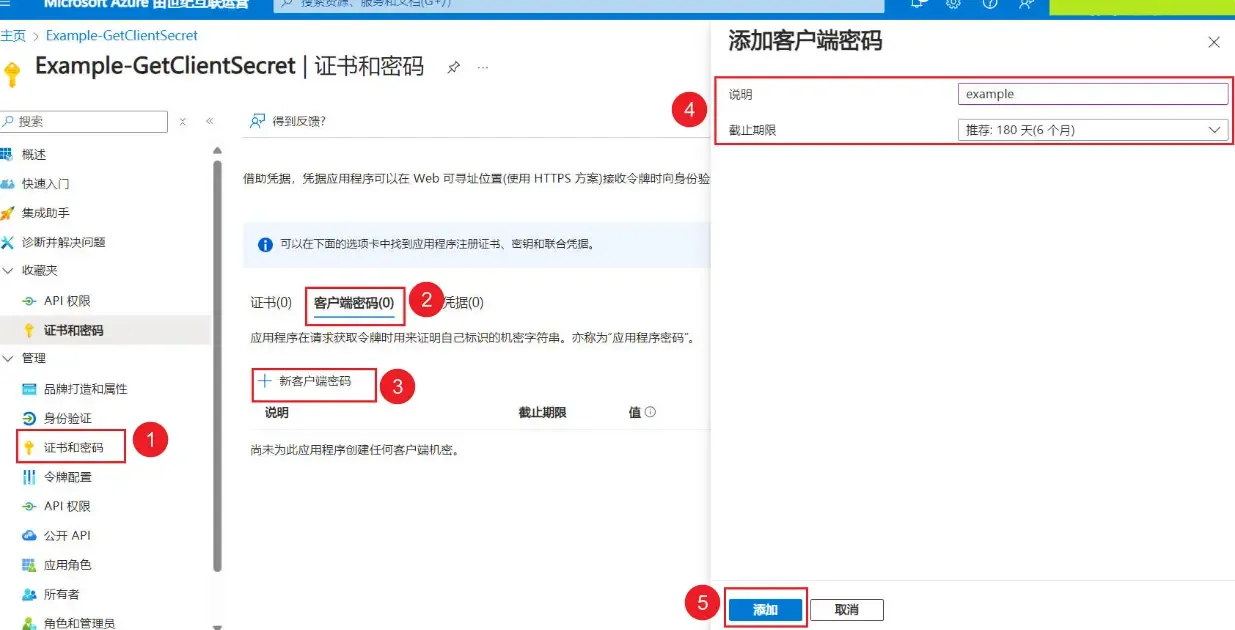The width and height of the screenshot is (1235, 630).
Task: Click the 集成助手 rocket icon
Action: pos(7,213)
